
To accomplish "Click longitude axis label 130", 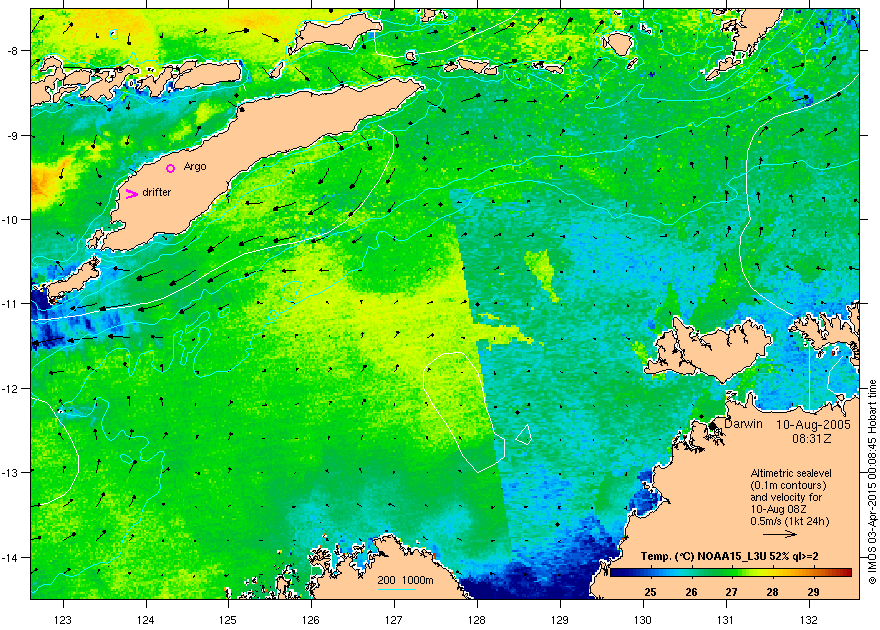I will [x=643, y=620].
